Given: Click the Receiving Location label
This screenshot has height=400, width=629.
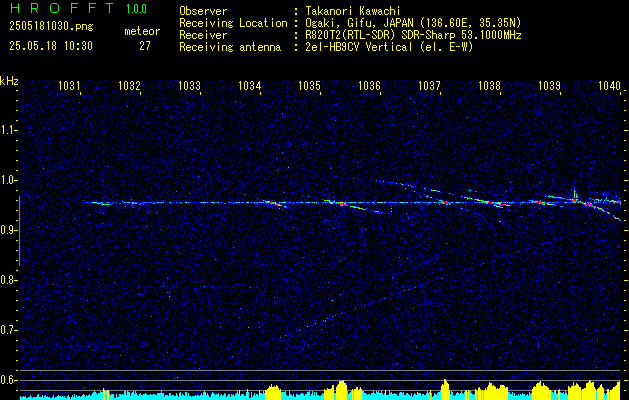Looking at the screenshot, I should point(233,23).
